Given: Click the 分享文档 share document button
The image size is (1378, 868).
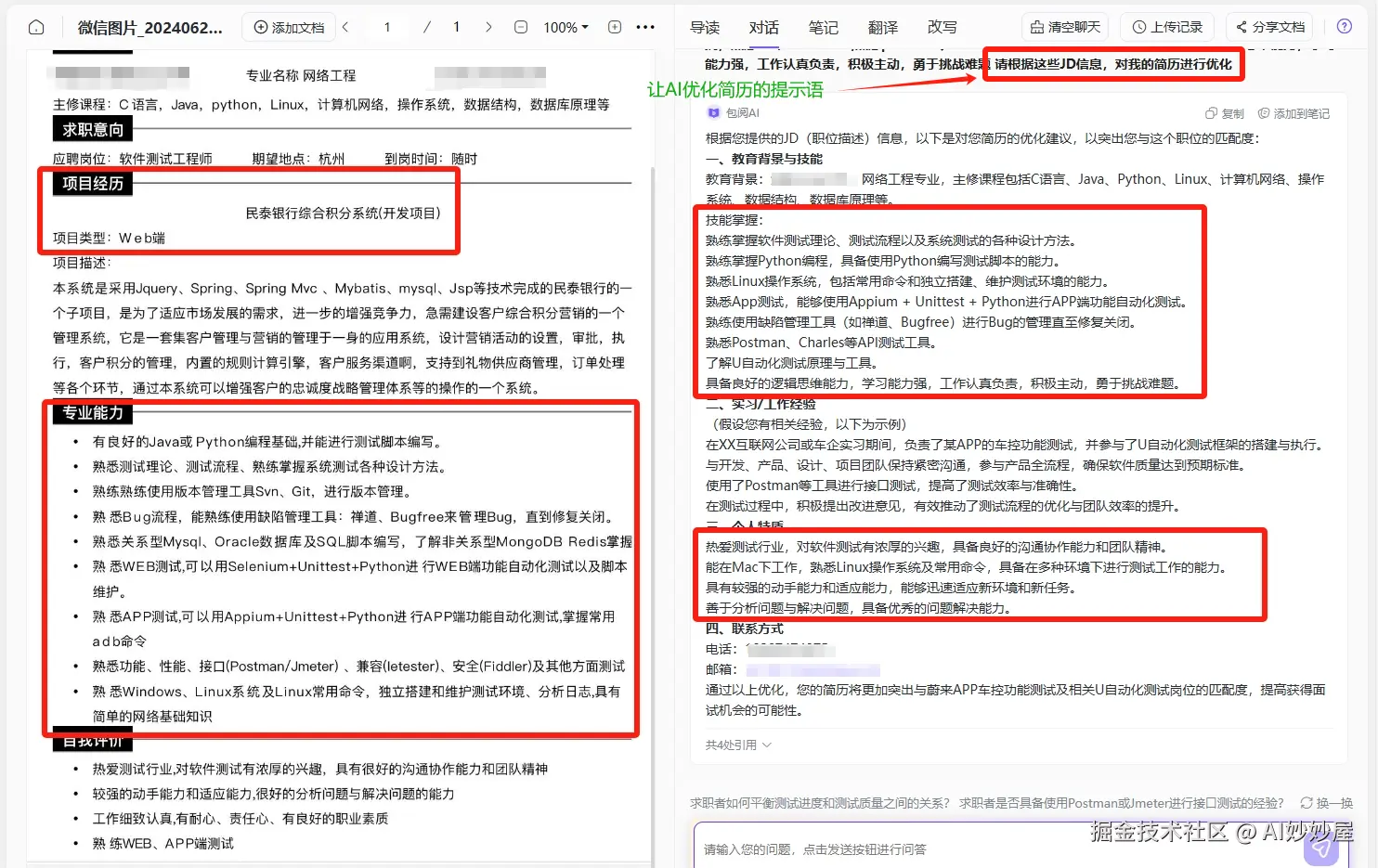Looking at the screenshot, I should pyautogui.click(x=1271, y=27).
